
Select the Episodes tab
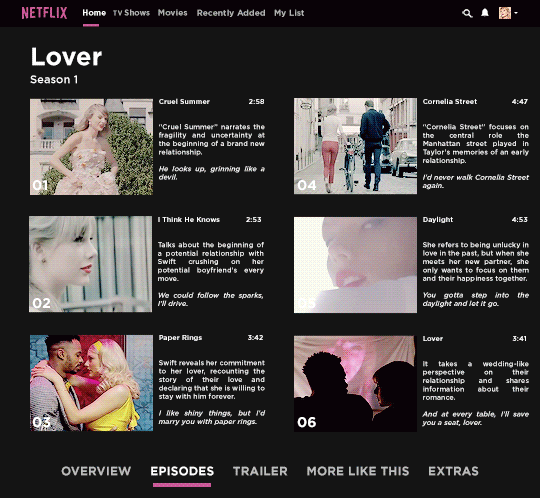point(182,471)
